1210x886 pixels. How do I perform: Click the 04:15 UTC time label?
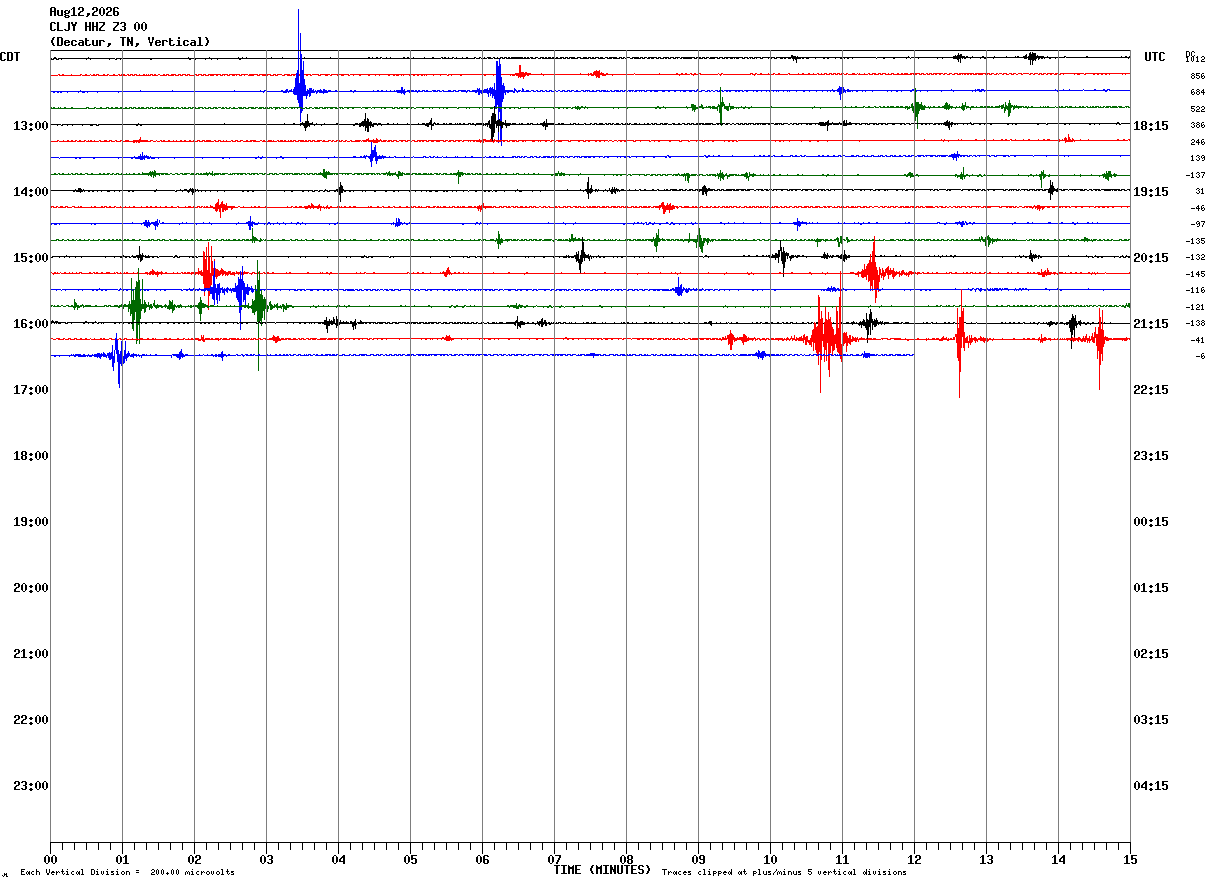1153,786
